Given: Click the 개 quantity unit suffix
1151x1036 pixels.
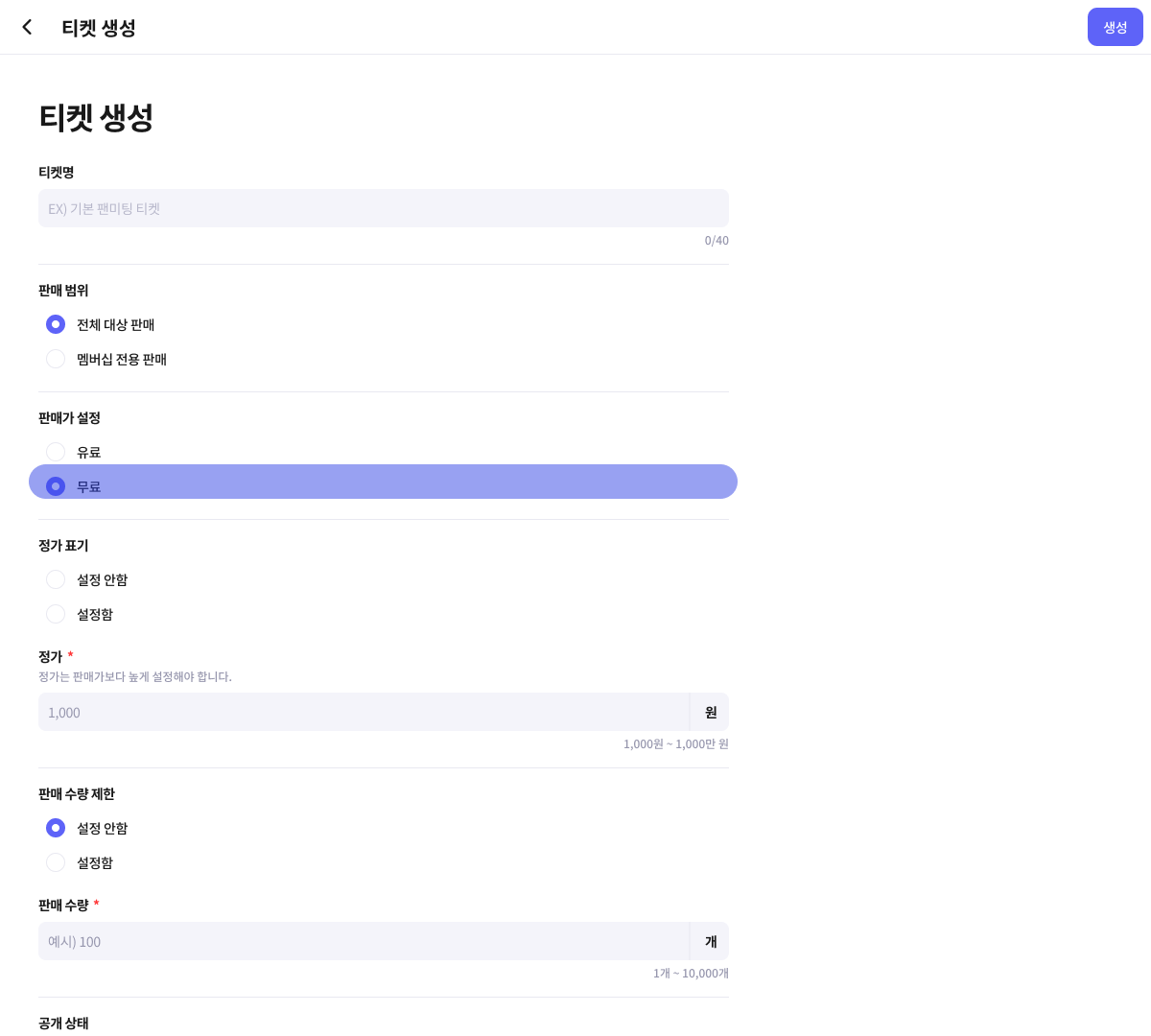Looking at the screenshot, I should [710, 941].
